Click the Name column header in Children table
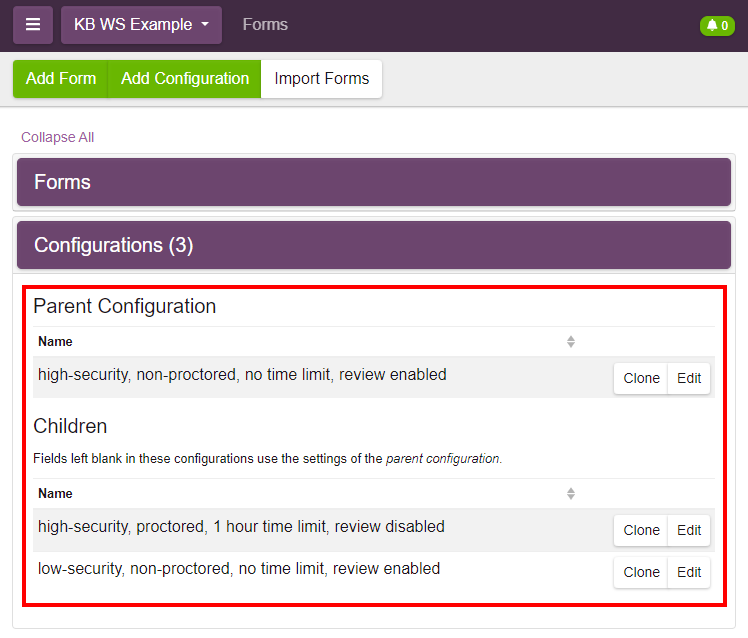The image size is (748, 638). [55, 493]
